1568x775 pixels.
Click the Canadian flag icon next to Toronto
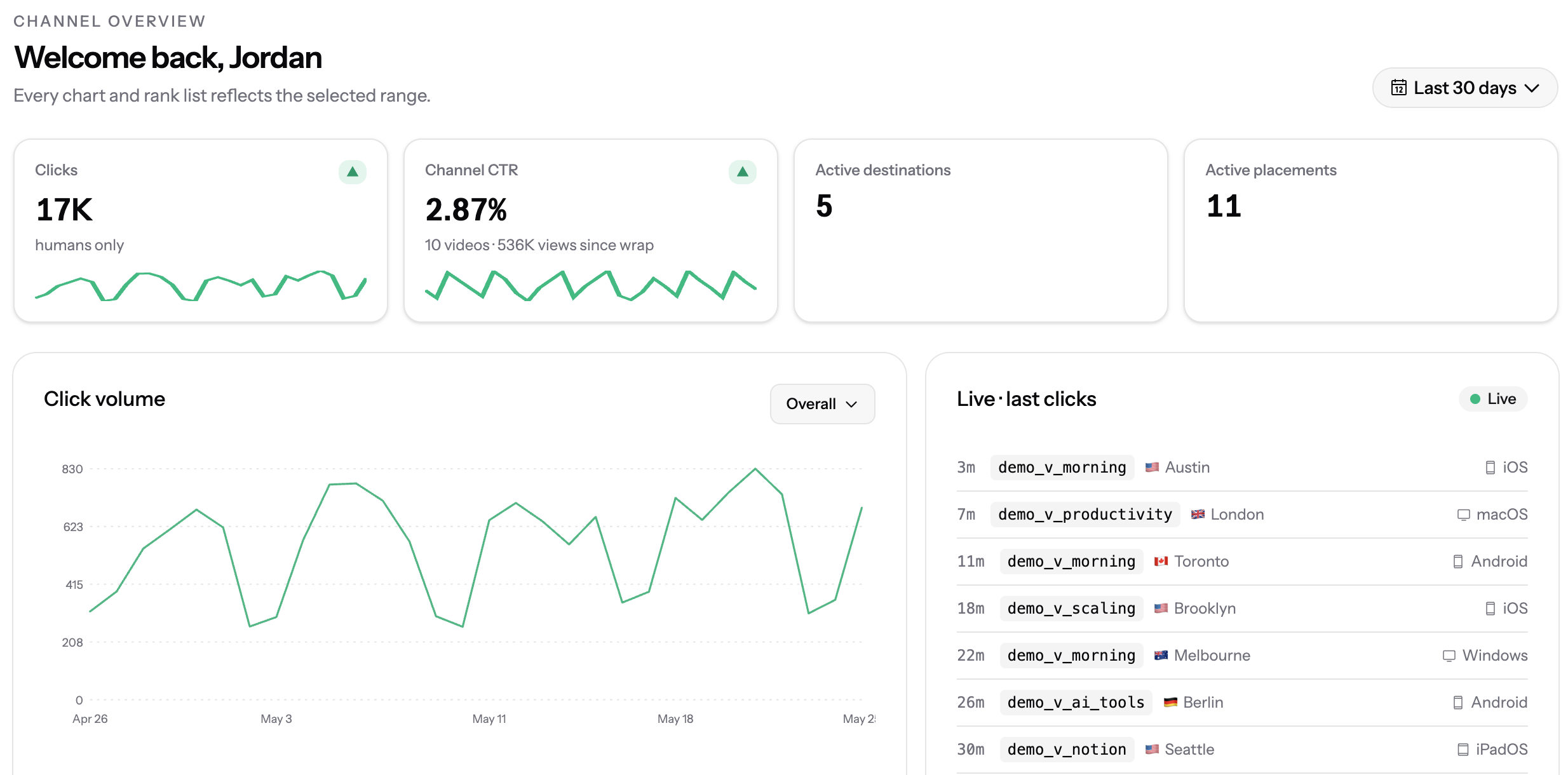pos(1161,562)
